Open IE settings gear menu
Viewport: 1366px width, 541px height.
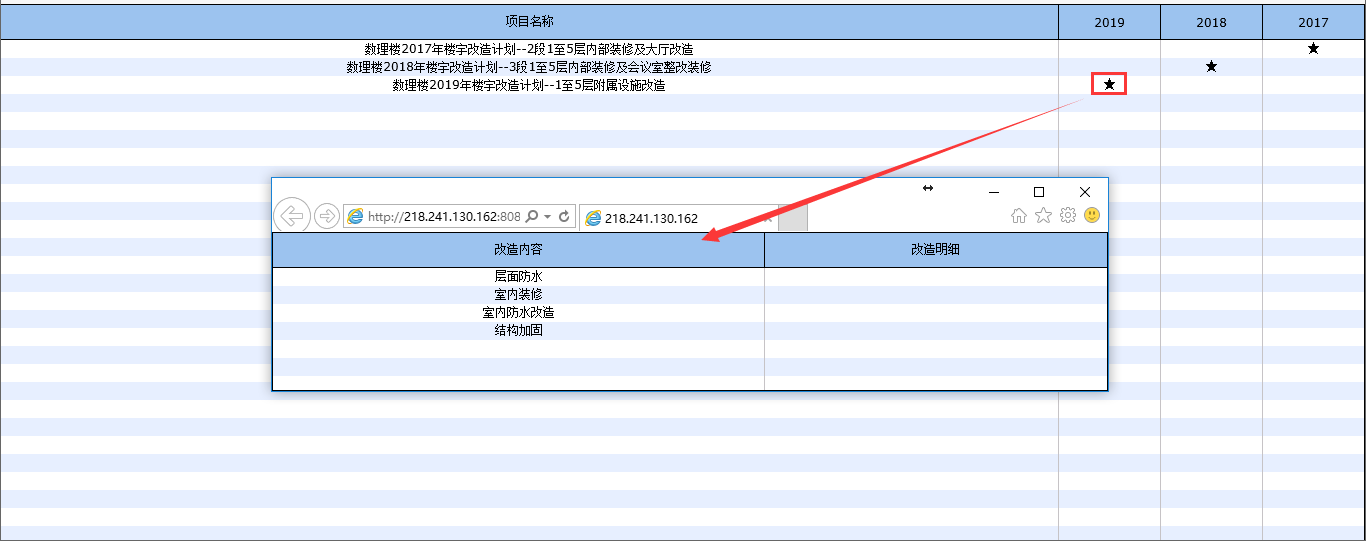[1068, 215]
